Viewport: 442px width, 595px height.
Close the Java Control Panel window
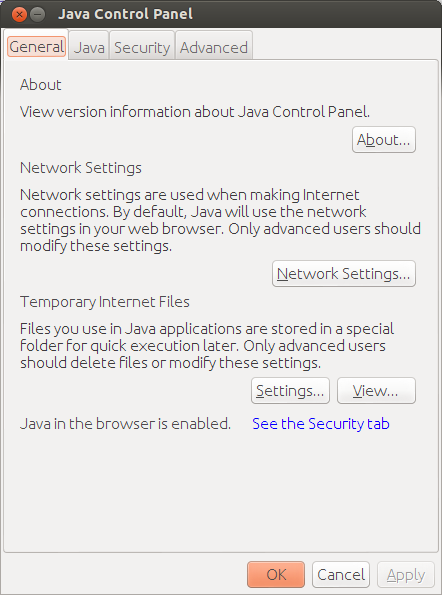[x=19, y=15]
